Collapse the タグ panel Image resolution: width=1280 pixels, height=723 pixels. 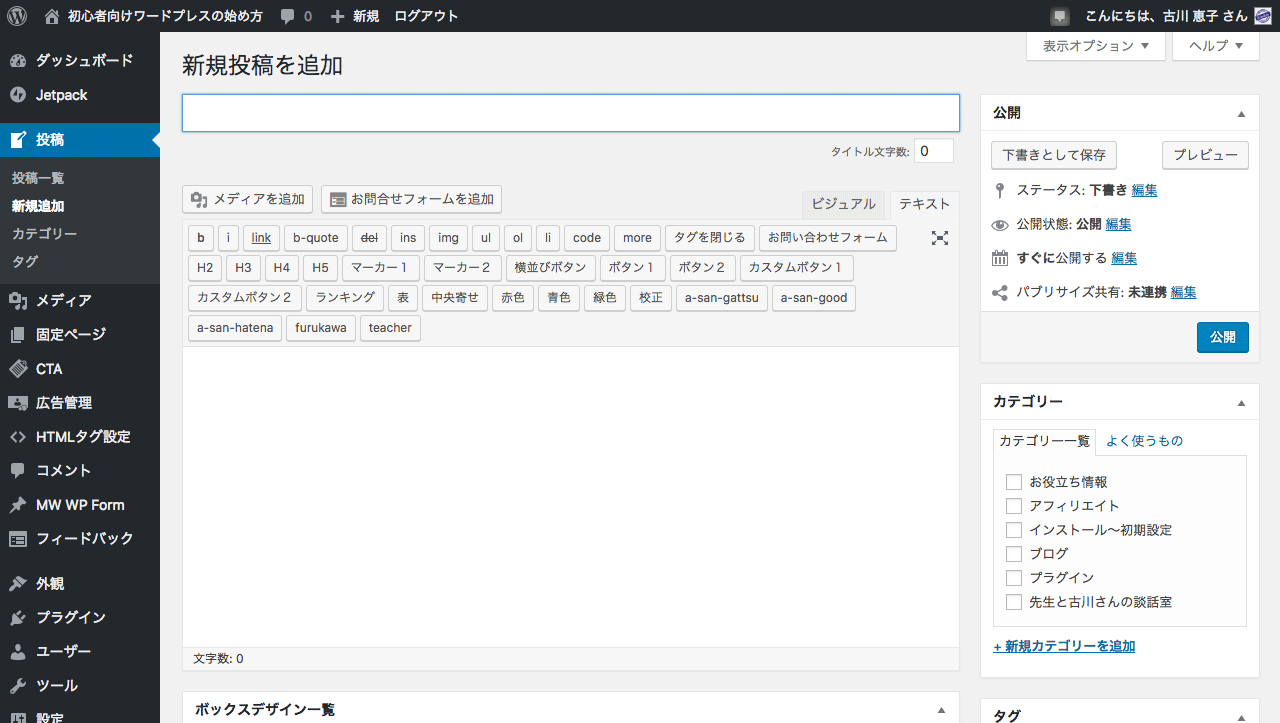point(1241,716)
